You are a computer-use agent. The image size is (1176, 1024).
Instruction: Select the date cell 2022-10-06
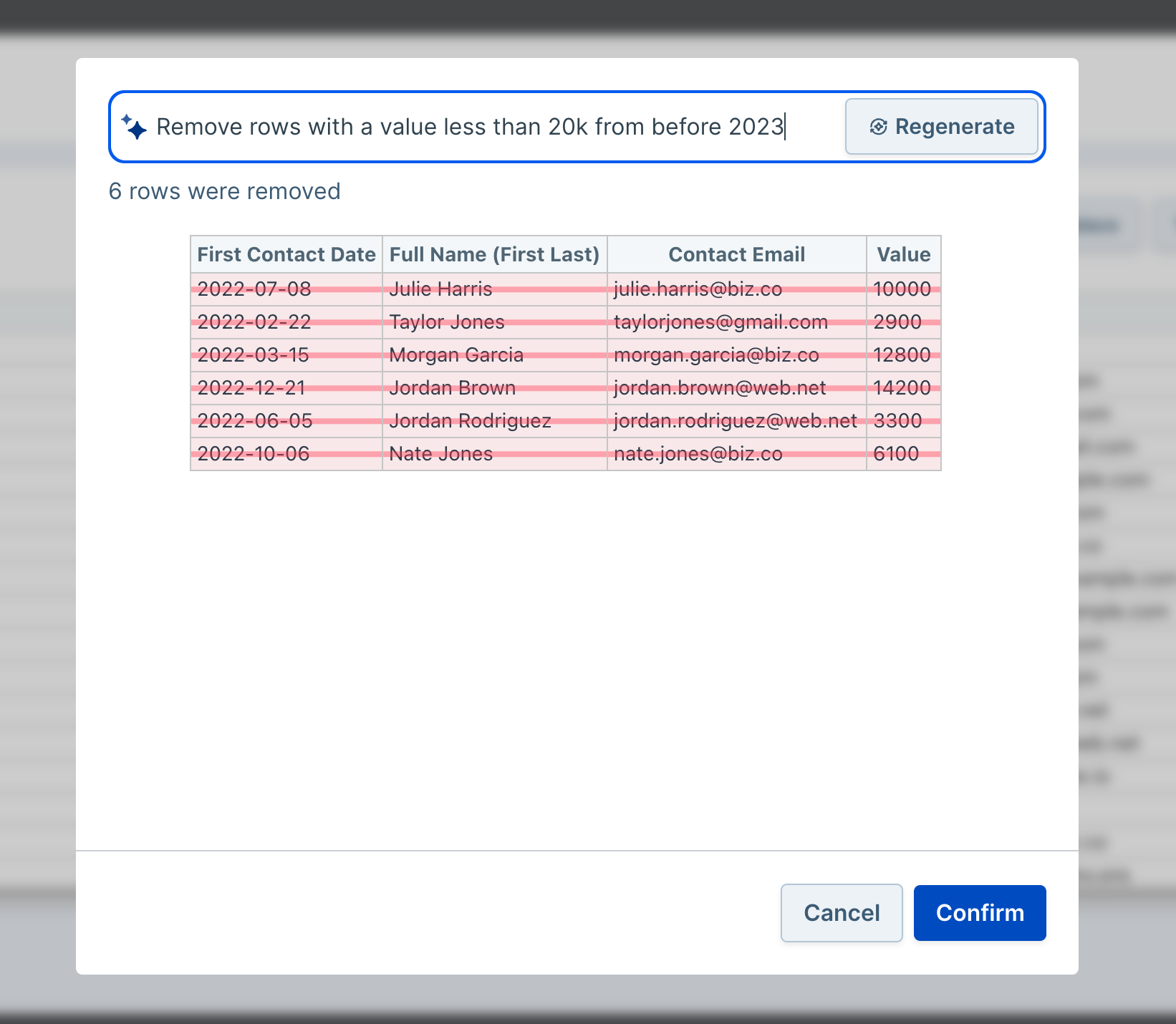(x=286, y=454)
